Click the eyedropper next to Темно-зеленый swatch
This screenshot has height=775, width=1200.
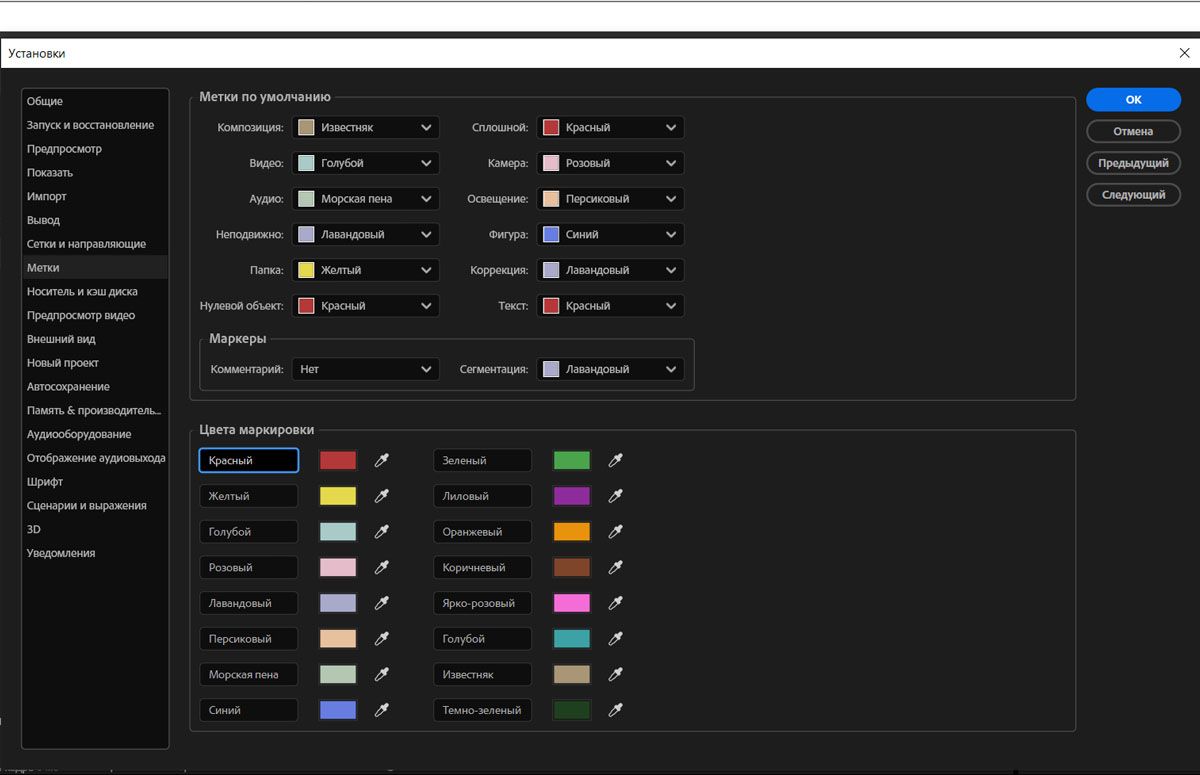pyautogui.click(x=616, y=710)
